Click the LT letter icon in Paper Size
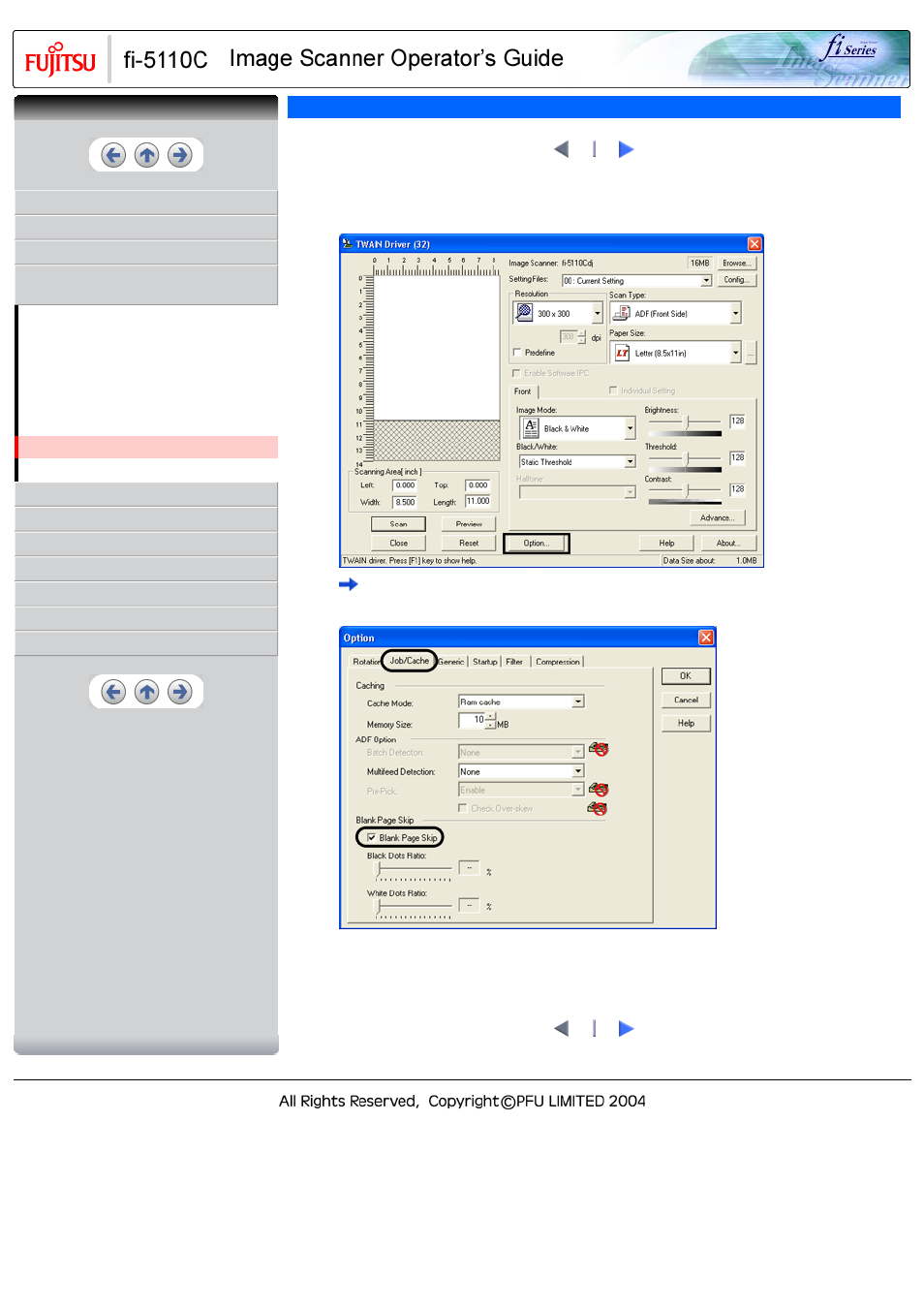 tap(623, 353)
